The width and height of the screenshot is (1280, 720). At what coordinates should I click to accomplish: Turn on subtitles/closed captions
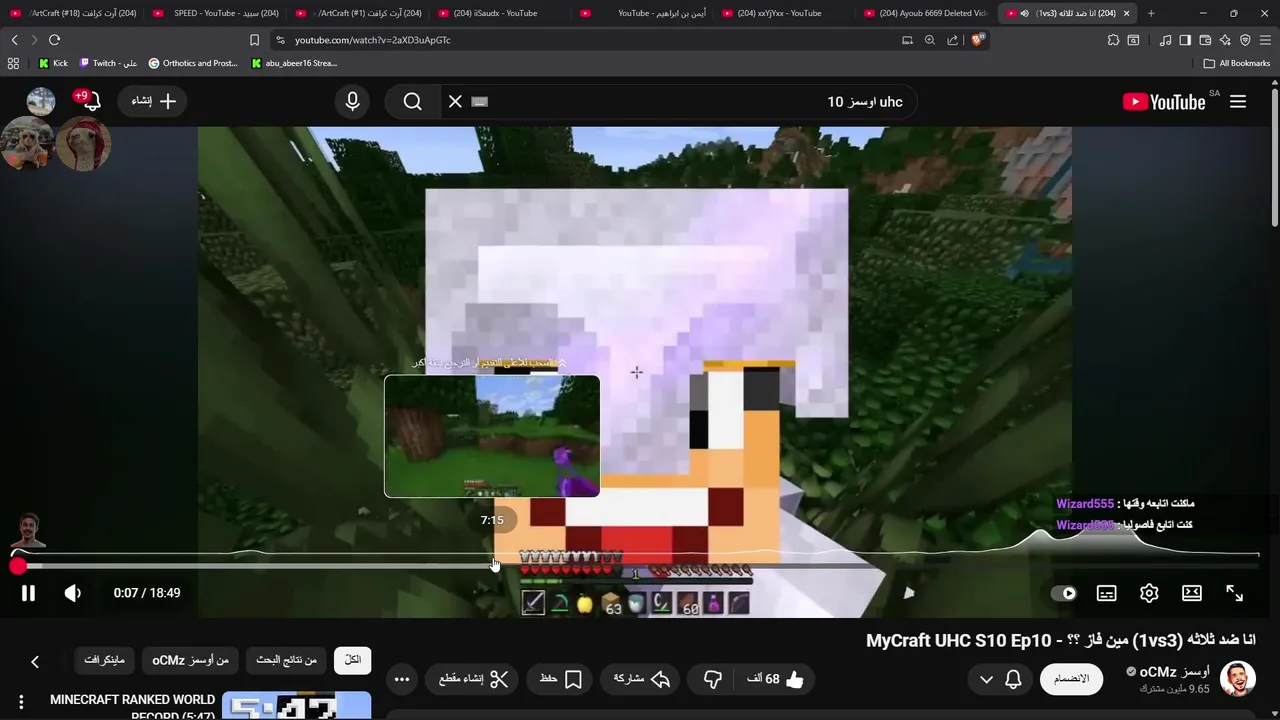1107,593
